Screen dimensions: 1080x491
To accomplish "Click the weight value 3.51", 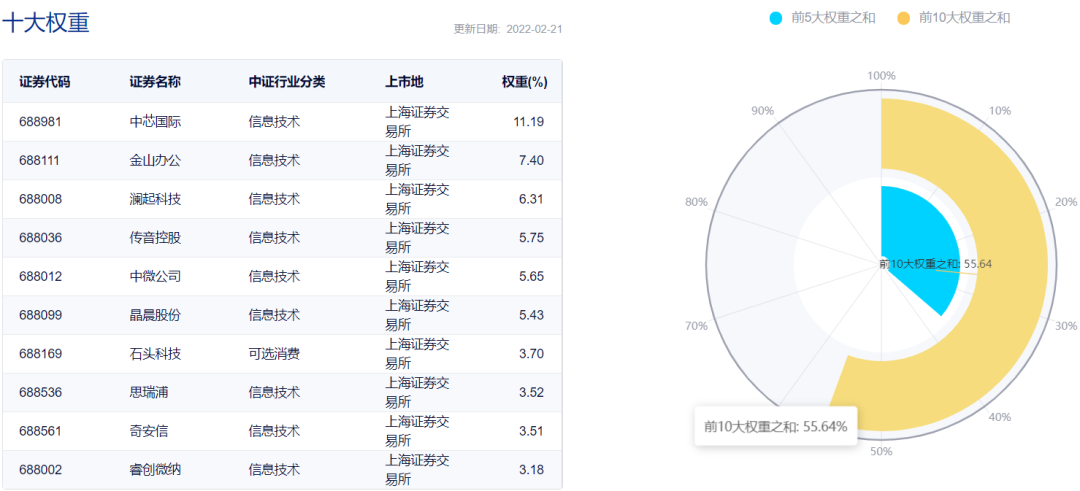I will tap(532, 431).
